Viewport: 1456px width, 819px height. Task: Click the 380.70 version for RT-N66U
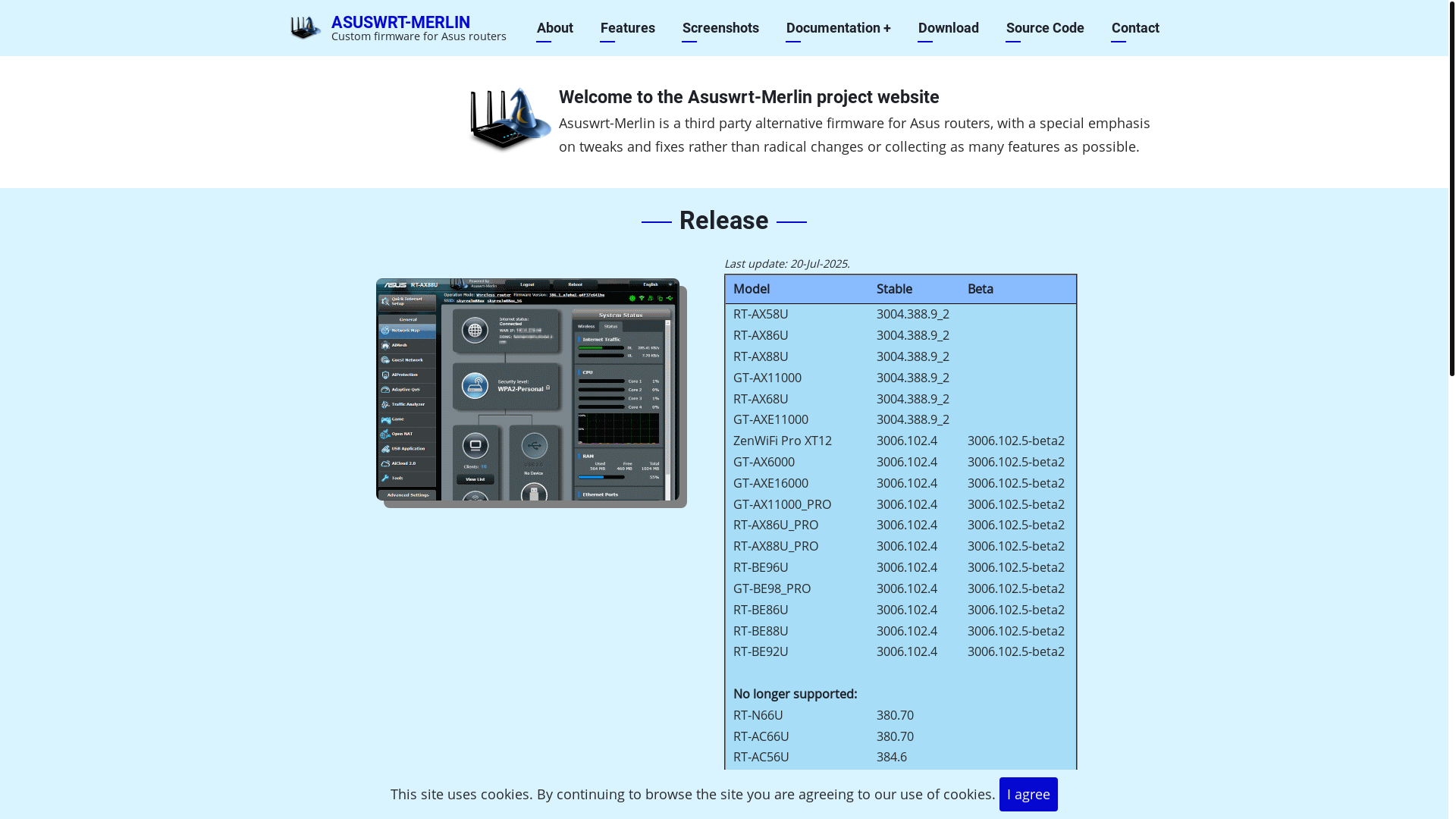point(895,715)
